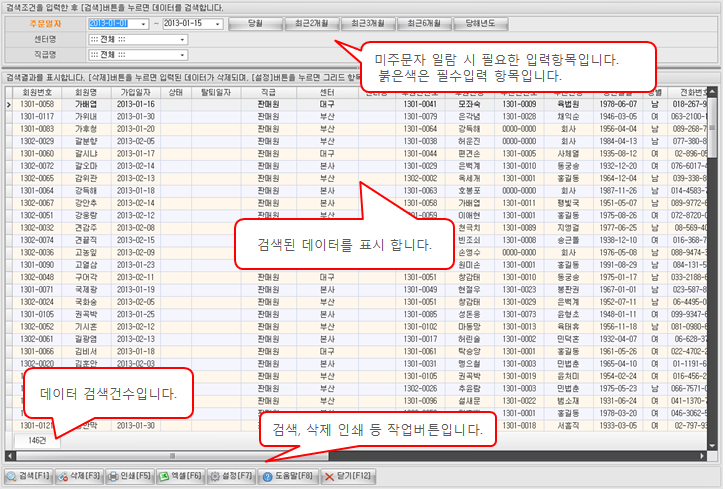
Task: Select member number 1301-0060 cell
Action: coord(37,154)
